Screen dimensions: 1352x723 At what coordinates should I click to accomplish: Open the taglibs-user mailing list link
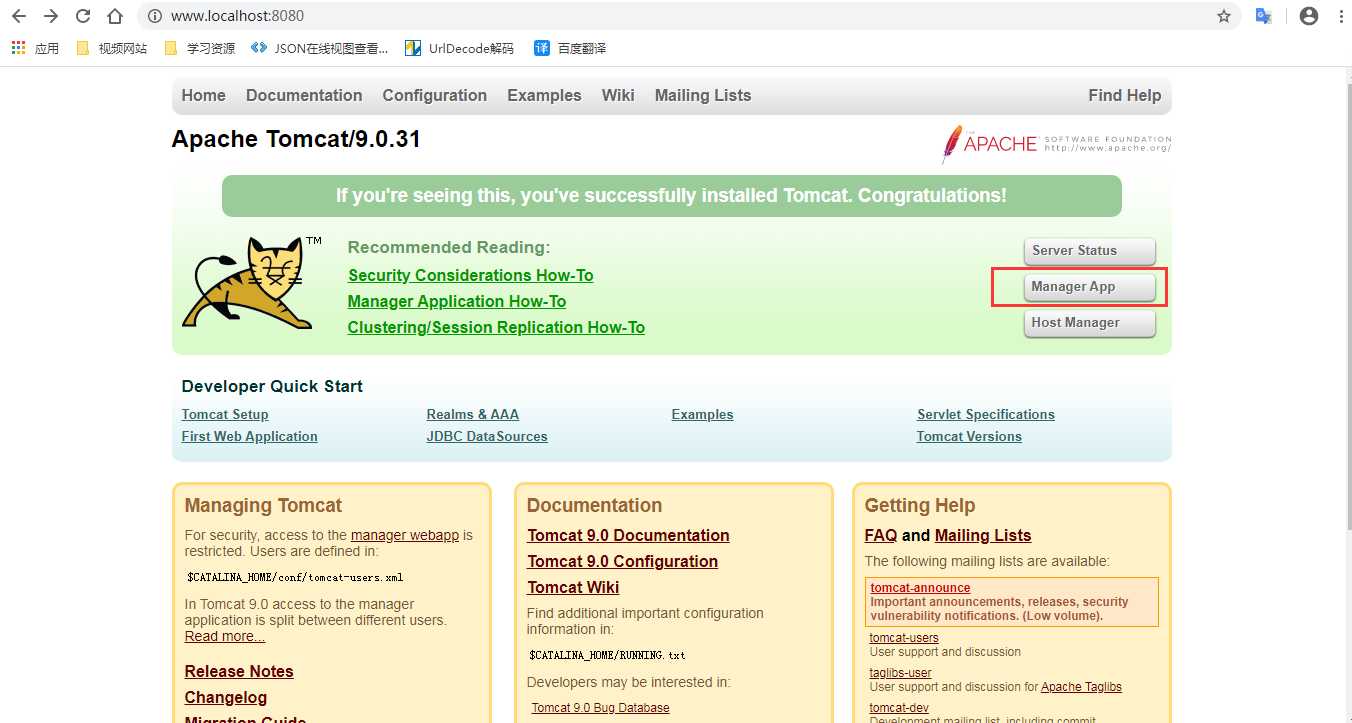point(901,673)
